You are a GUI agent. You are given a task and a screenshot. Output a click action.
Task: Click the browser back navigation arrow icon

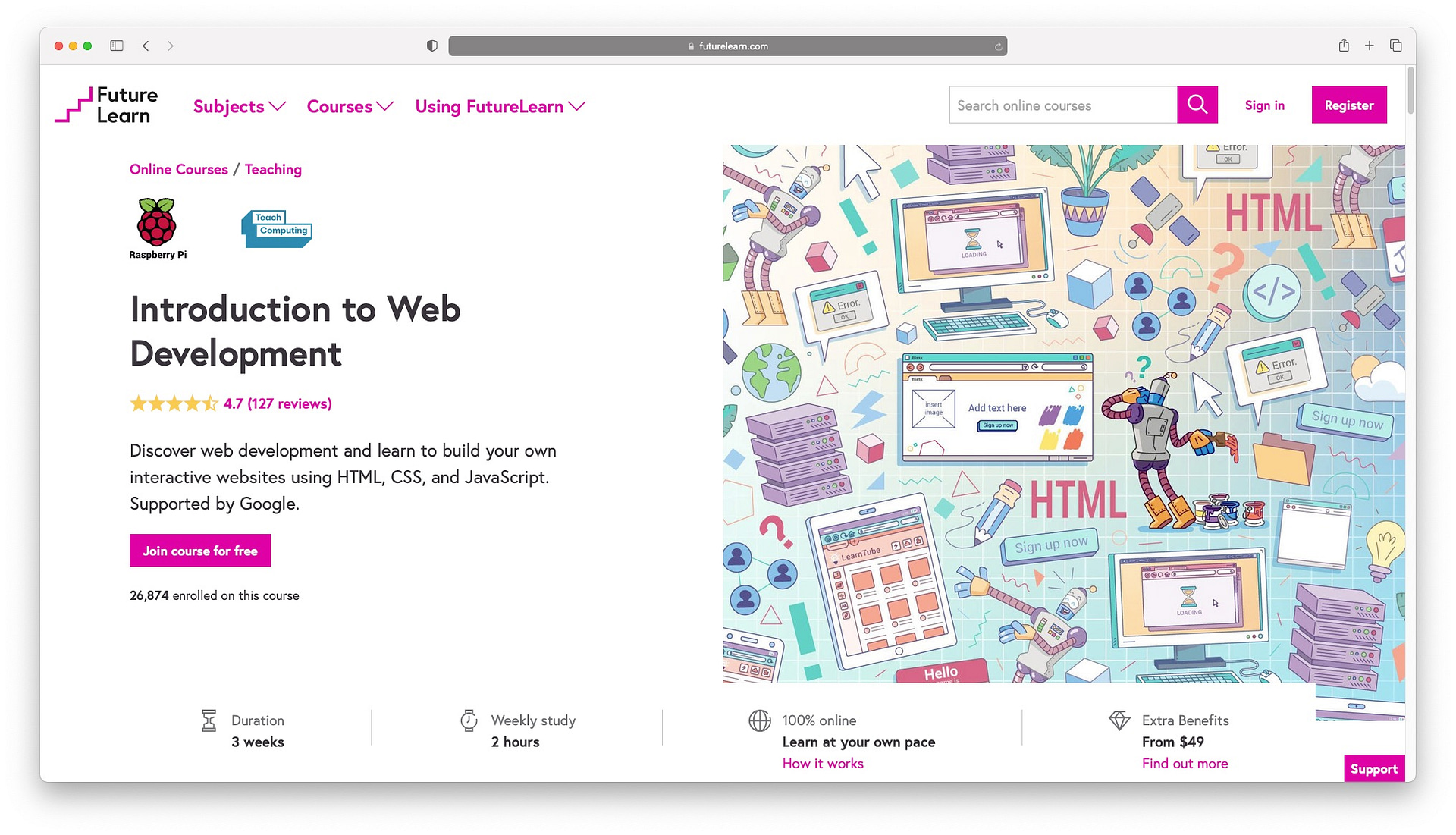point(147,46)
